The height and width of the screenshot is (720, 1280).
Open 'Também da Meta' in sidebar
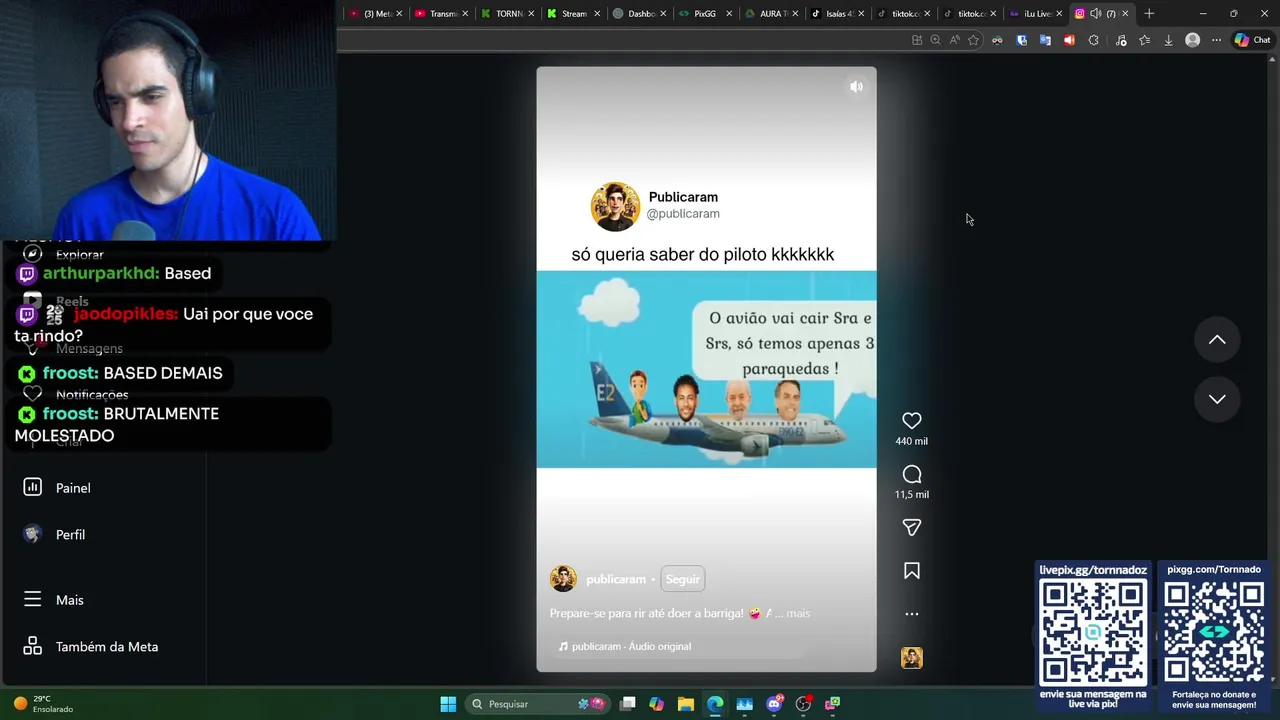point(106,647)
